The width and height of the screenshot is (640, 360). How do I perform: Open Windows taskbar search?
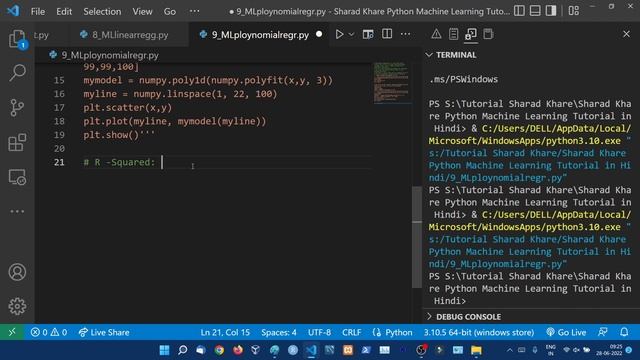click(182, 350)
